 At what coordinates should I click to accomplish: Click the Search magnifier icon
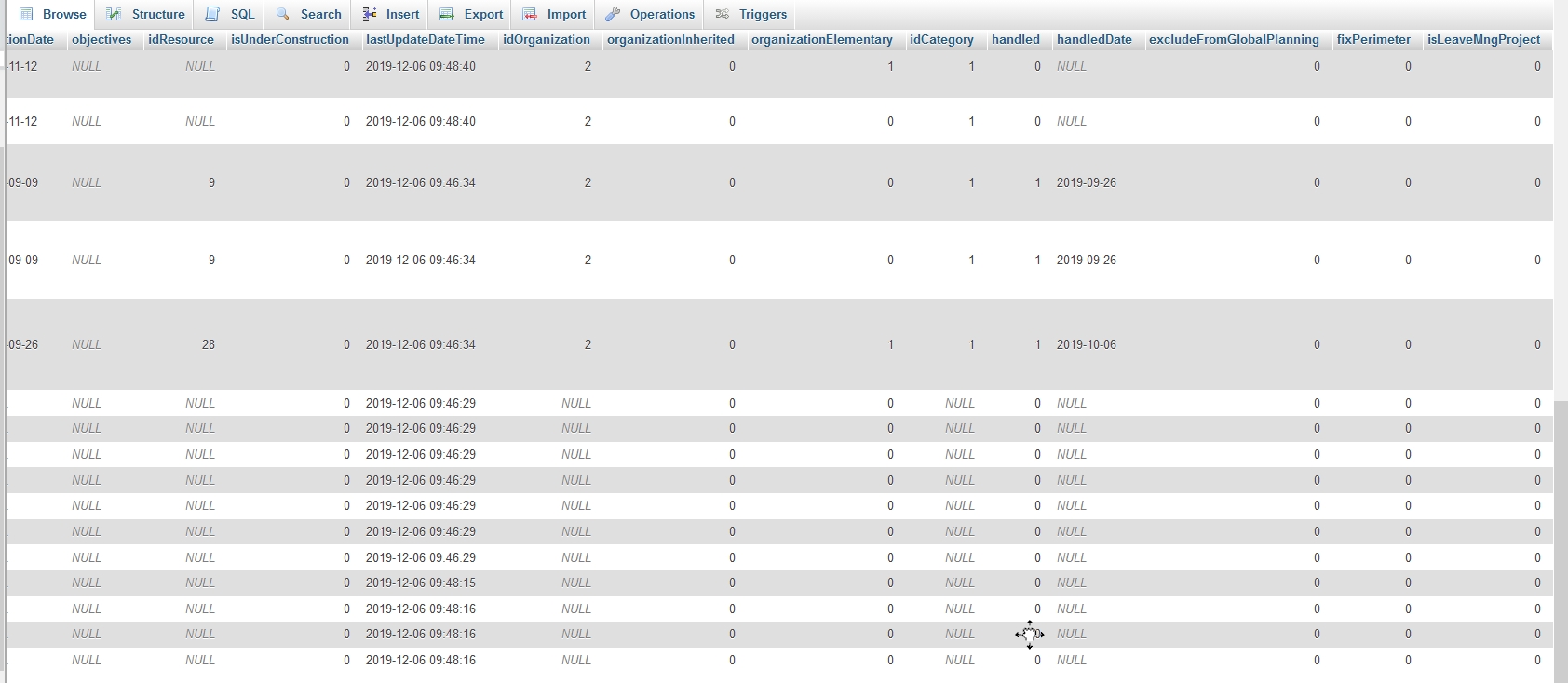[283, 14]
